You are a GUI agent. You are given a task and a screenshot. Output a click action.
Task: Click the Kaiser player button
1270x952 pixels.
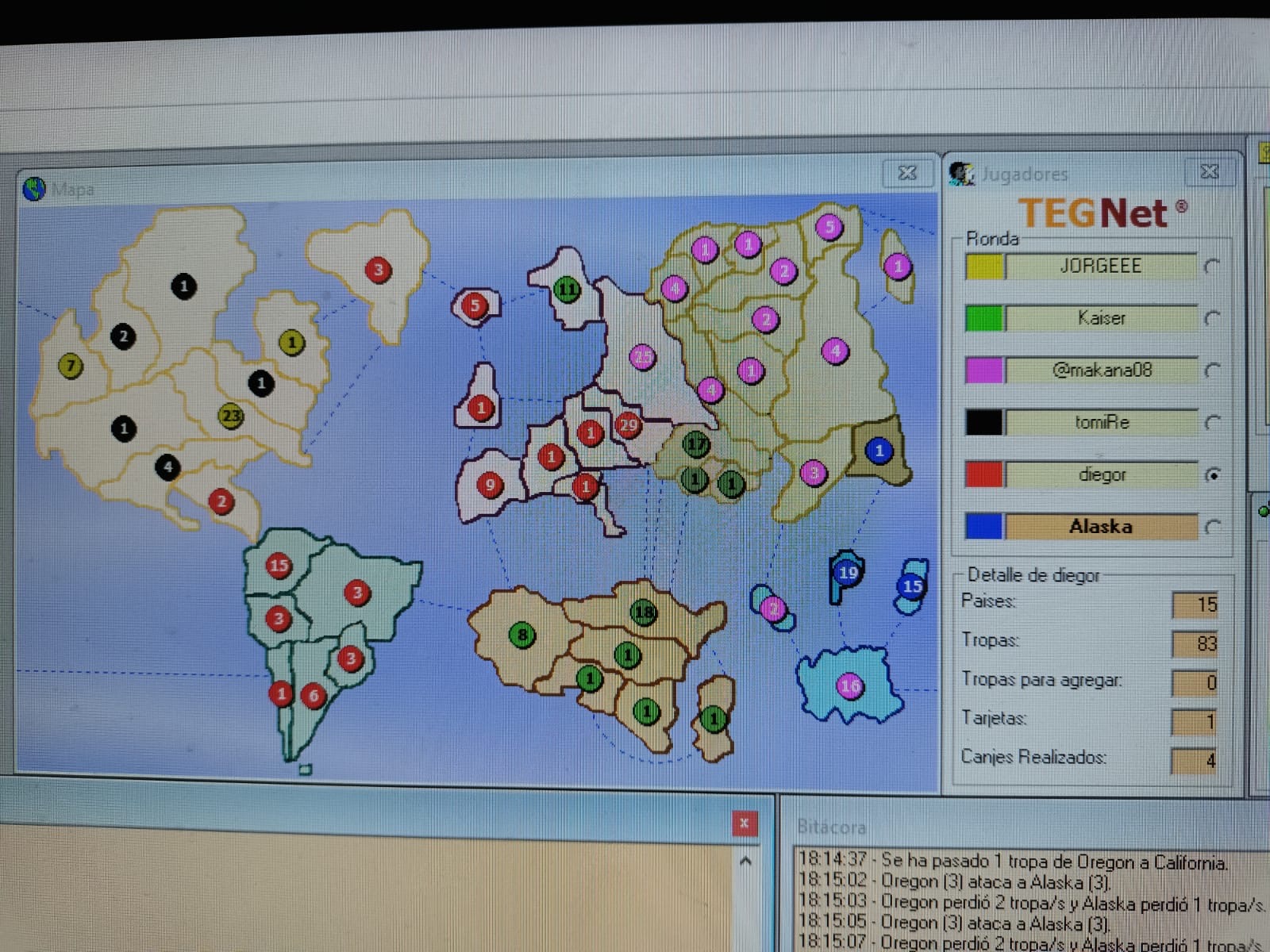(1101, 318)
